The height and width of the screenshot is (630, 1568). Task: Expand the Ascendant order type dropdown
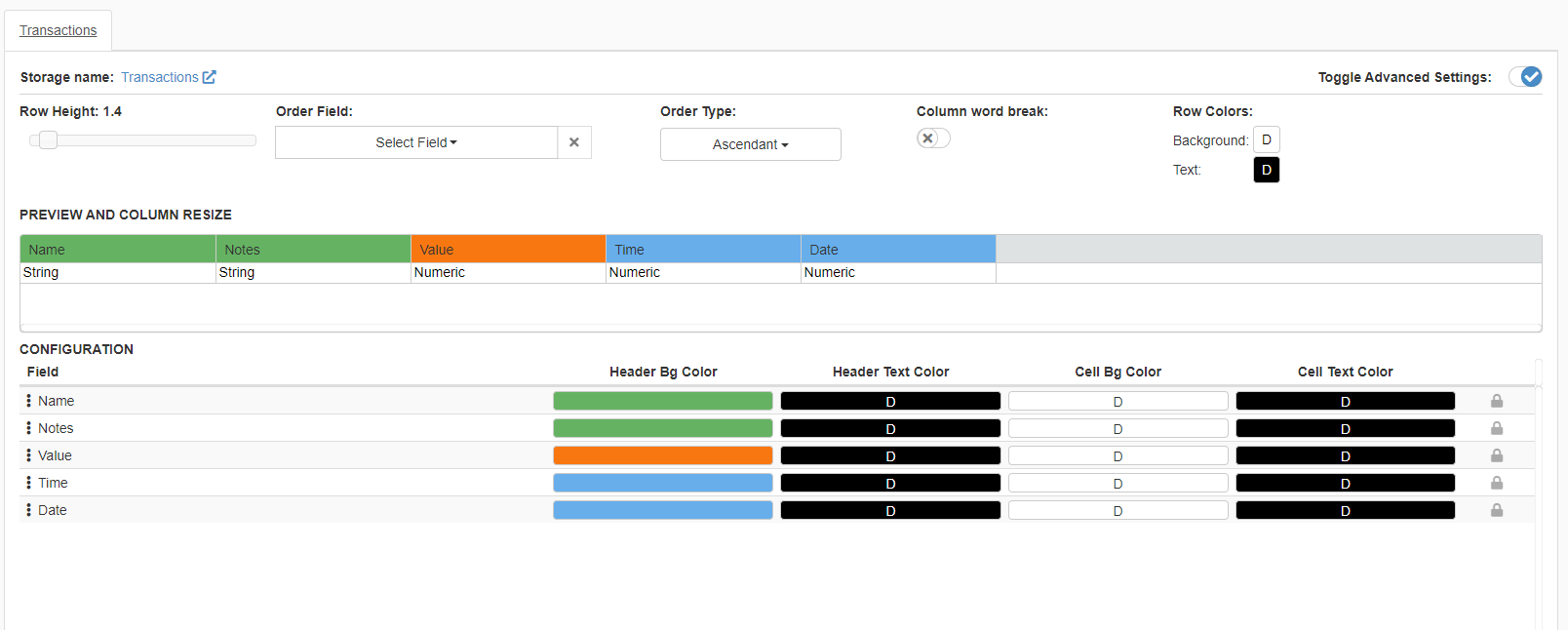(x=750, y=144)
